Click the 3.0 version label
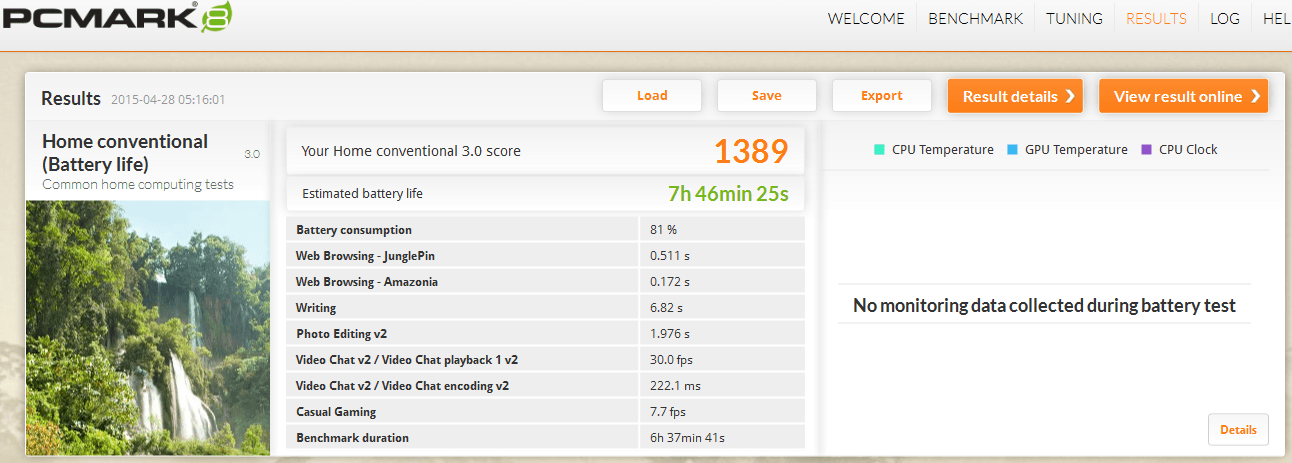Image resolution: width=1292 pixels, height=463 pixels. (252, 154)
